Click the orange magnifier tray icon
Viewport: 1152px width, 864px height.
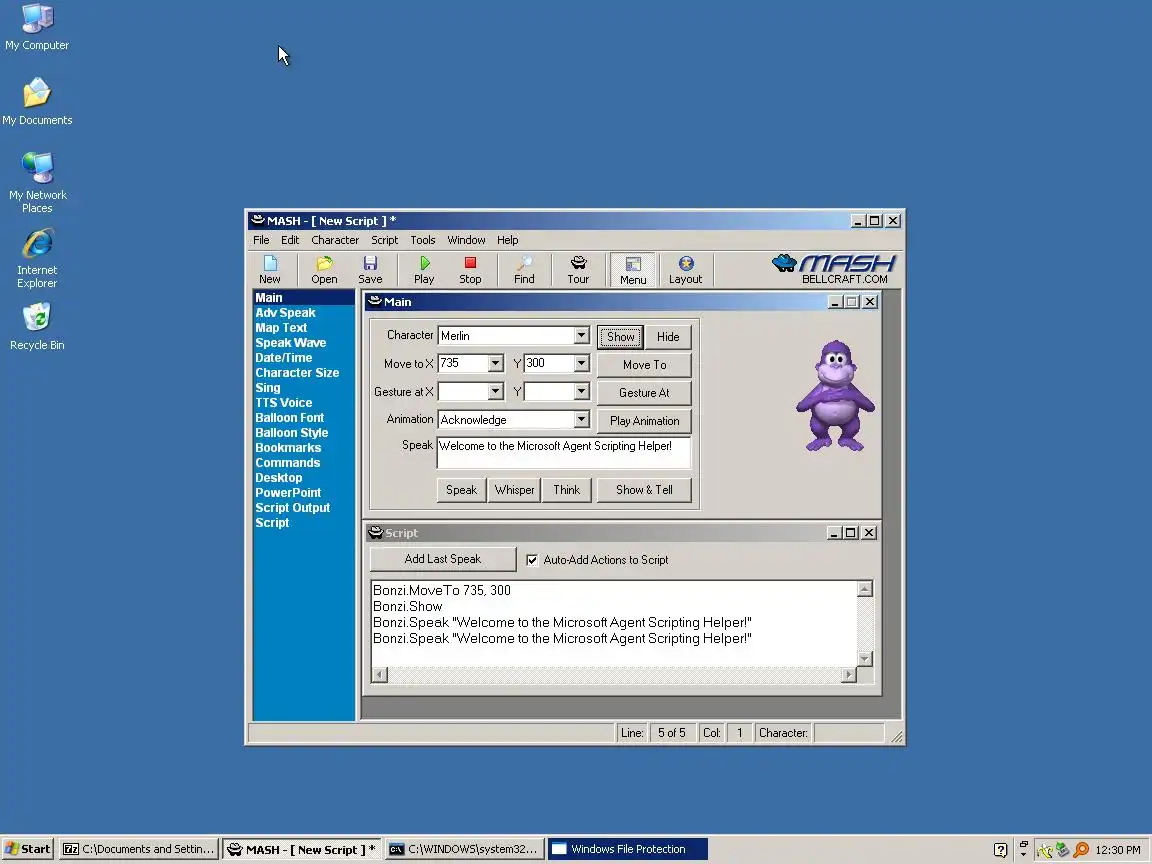coord(1081,850)
